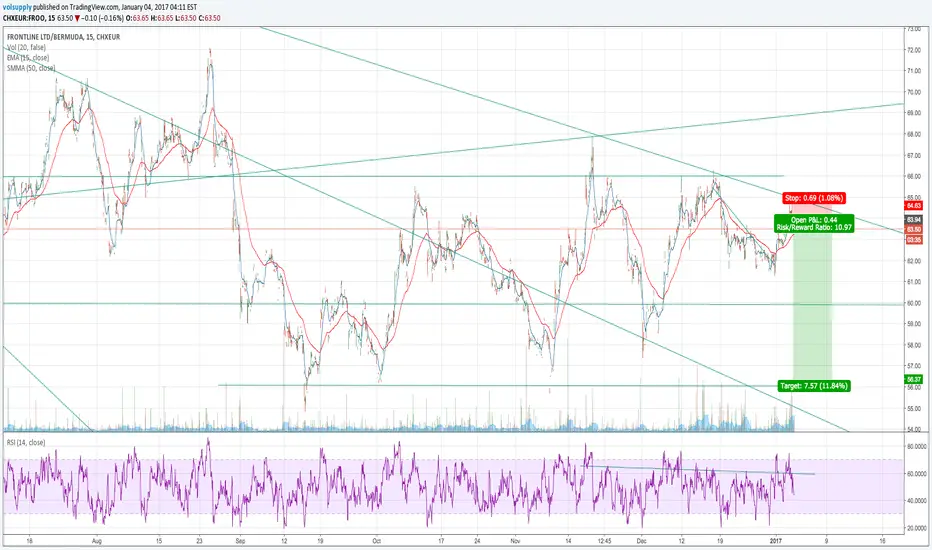Click the green Target: 7.57 (11.84%) label
The image size is (932, 550).
[x=814, y=386]
